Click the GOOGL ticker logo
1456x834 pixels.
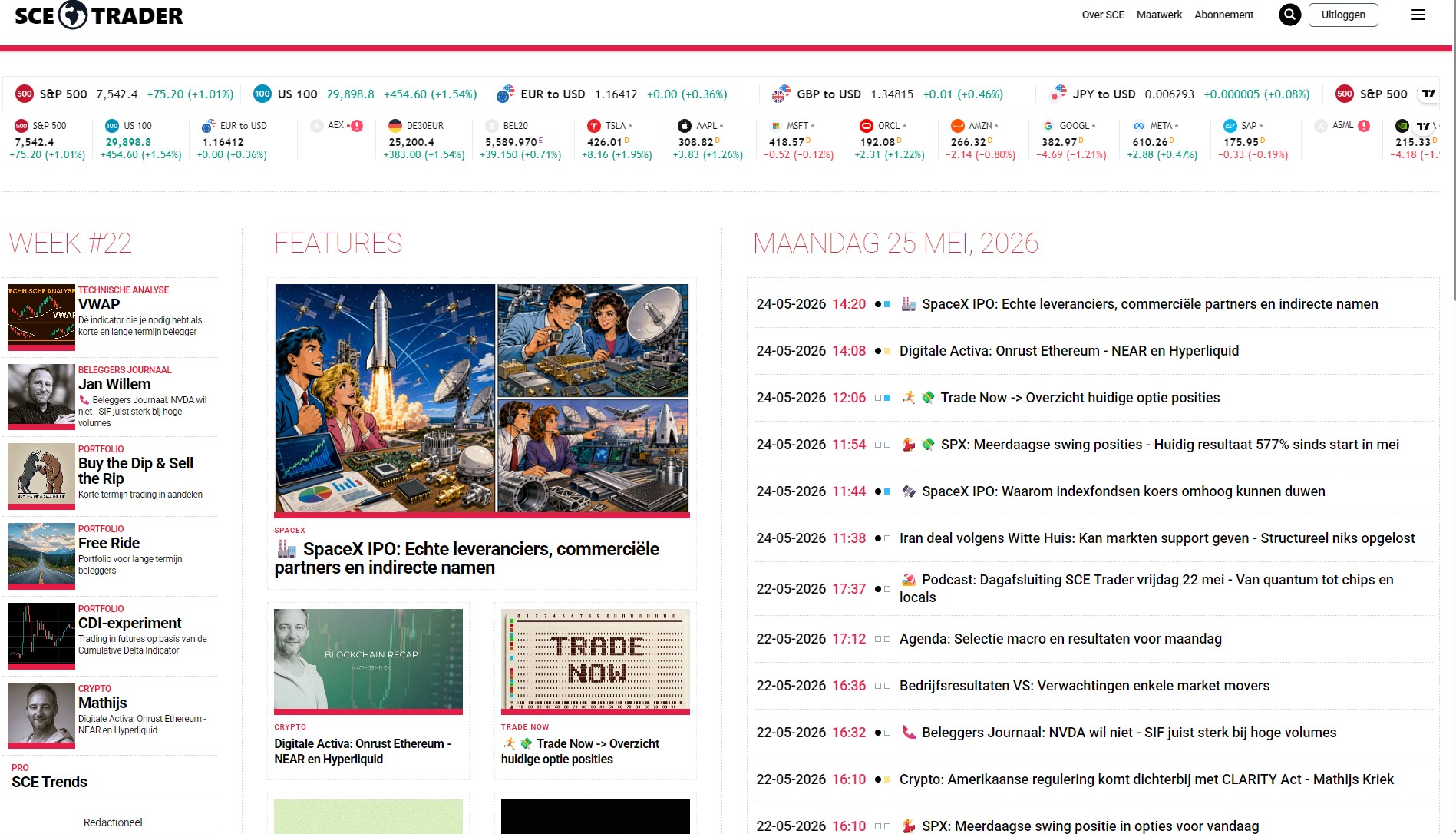coord(1048,126)
